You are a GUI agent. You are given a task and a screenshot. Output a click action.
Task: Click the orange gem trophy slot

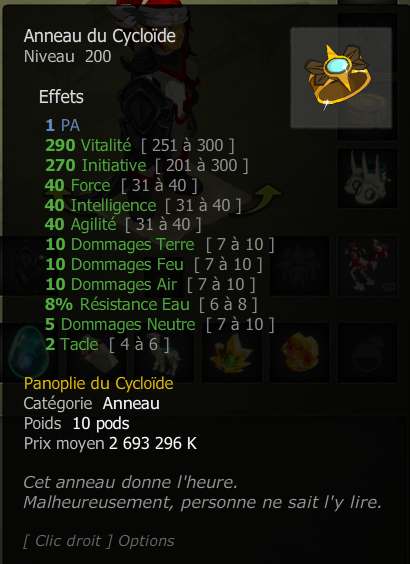[x=299, y=352]
